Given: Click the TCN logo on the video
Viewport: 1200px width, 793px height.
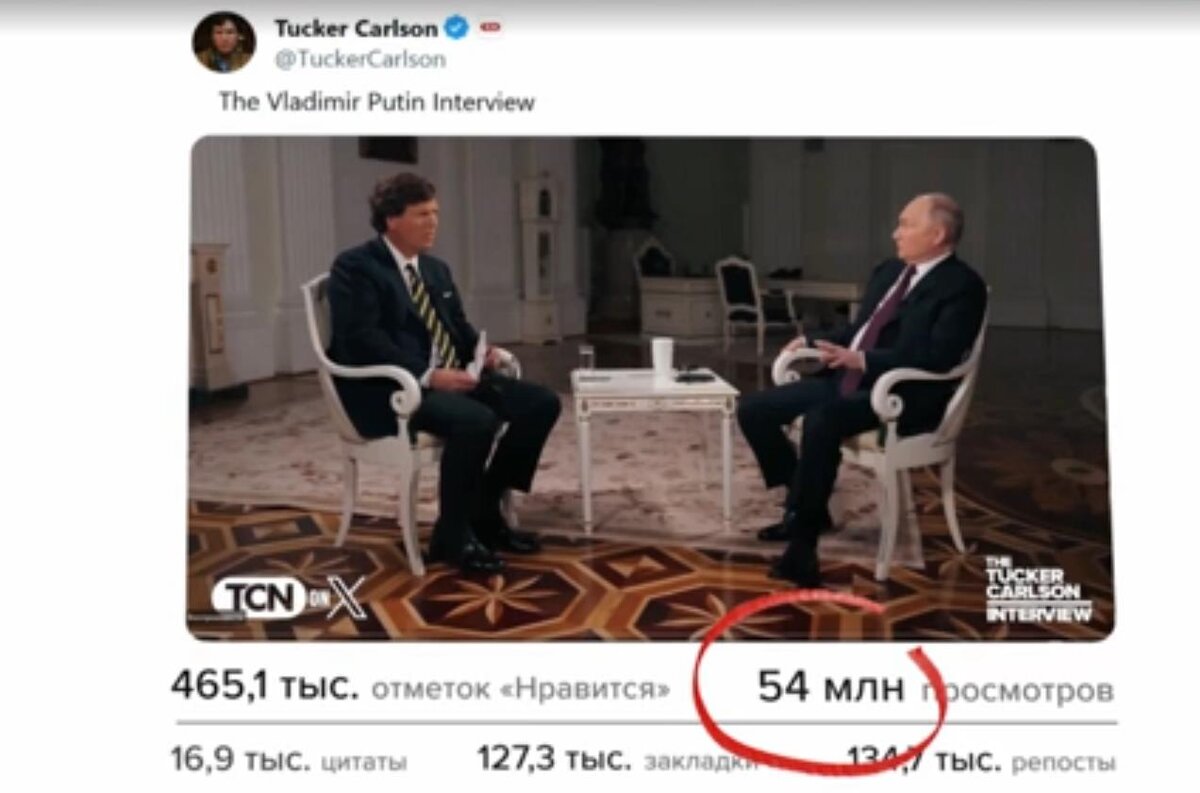Looking at the screenshot, I should tap(259, 598).
